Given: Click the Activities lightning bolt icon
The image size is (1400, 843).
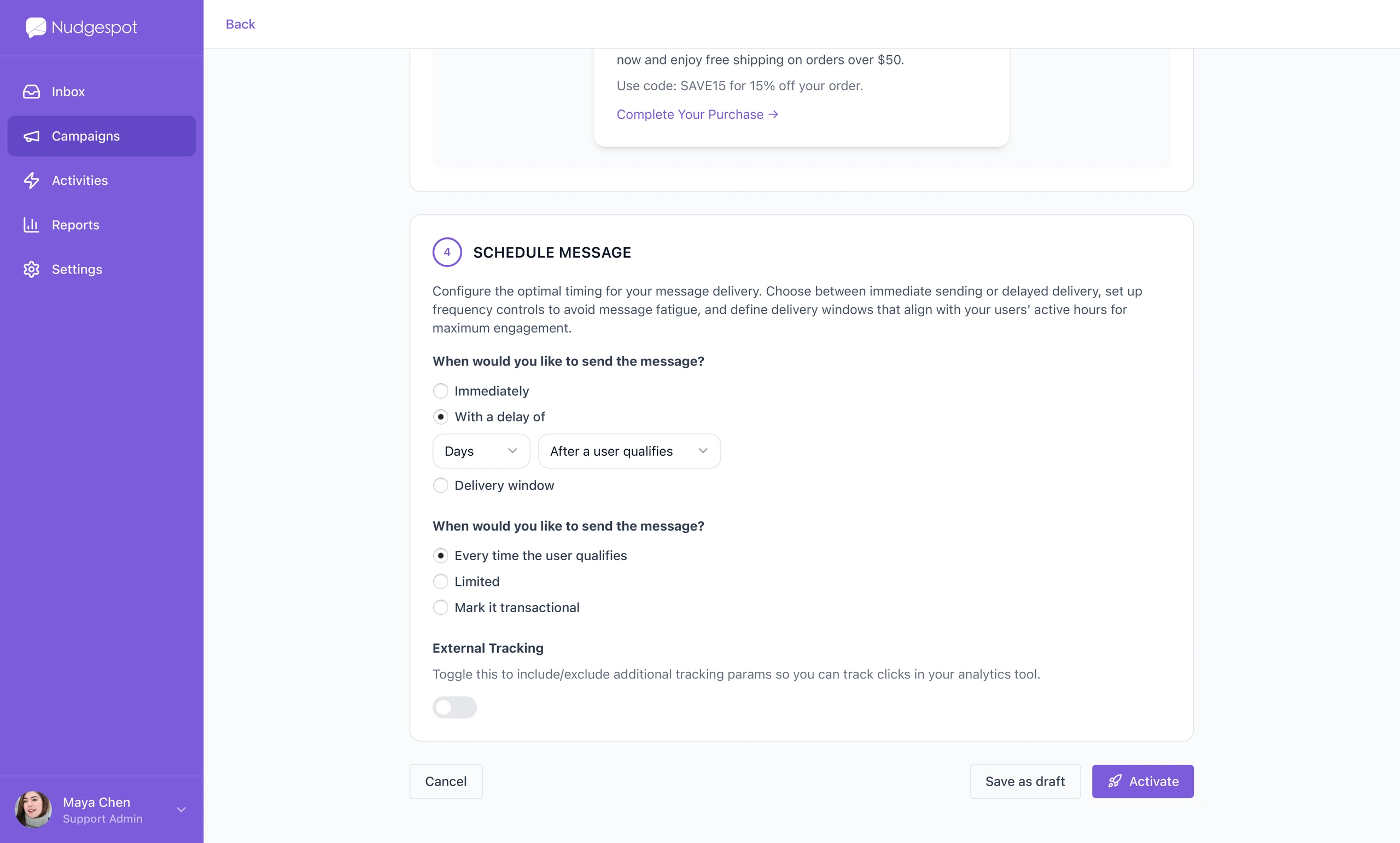Looking at the screenshot, I should point(31,181).
